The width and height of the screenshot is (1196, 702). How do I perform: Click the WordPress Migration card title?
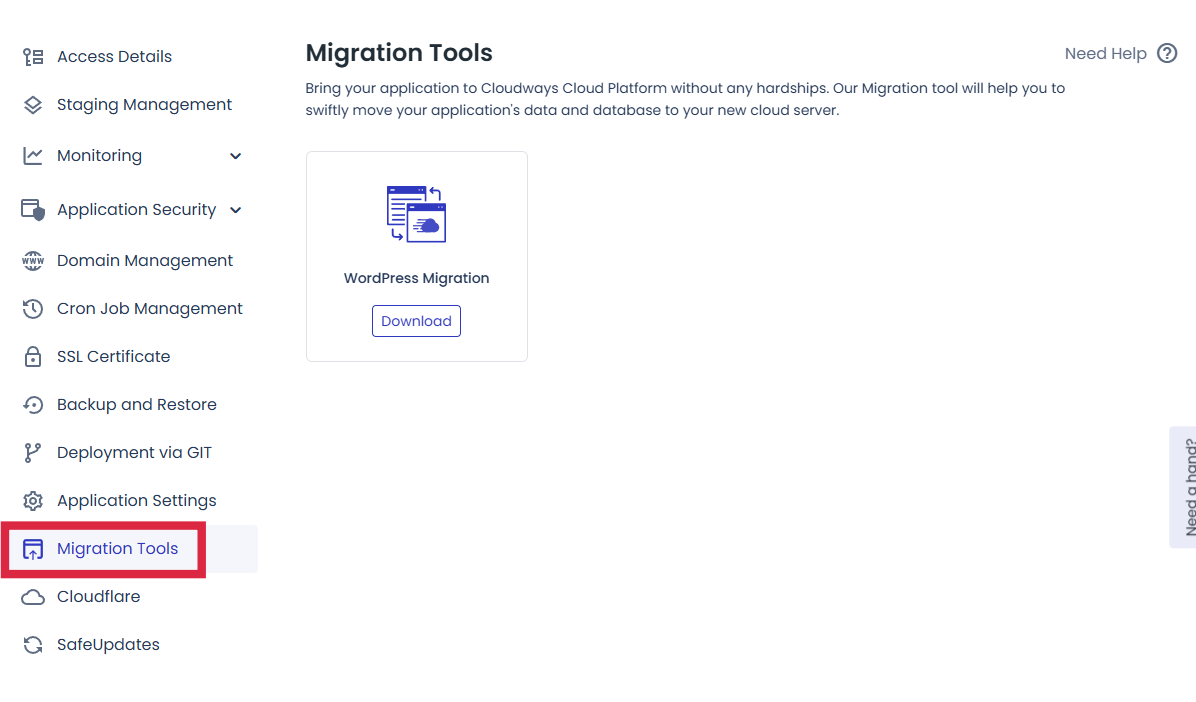click(416, 279)
